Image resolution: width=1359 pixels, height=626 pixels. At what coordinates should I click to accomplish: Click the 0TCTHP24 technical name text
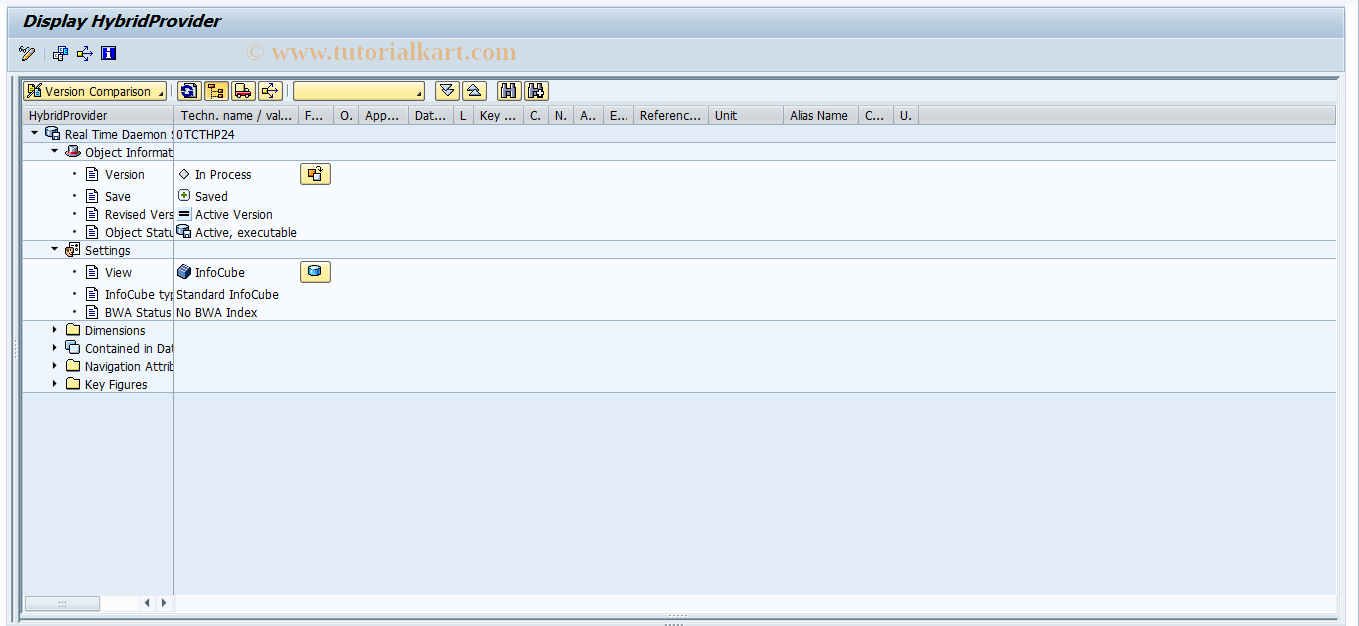coord(206,134)
